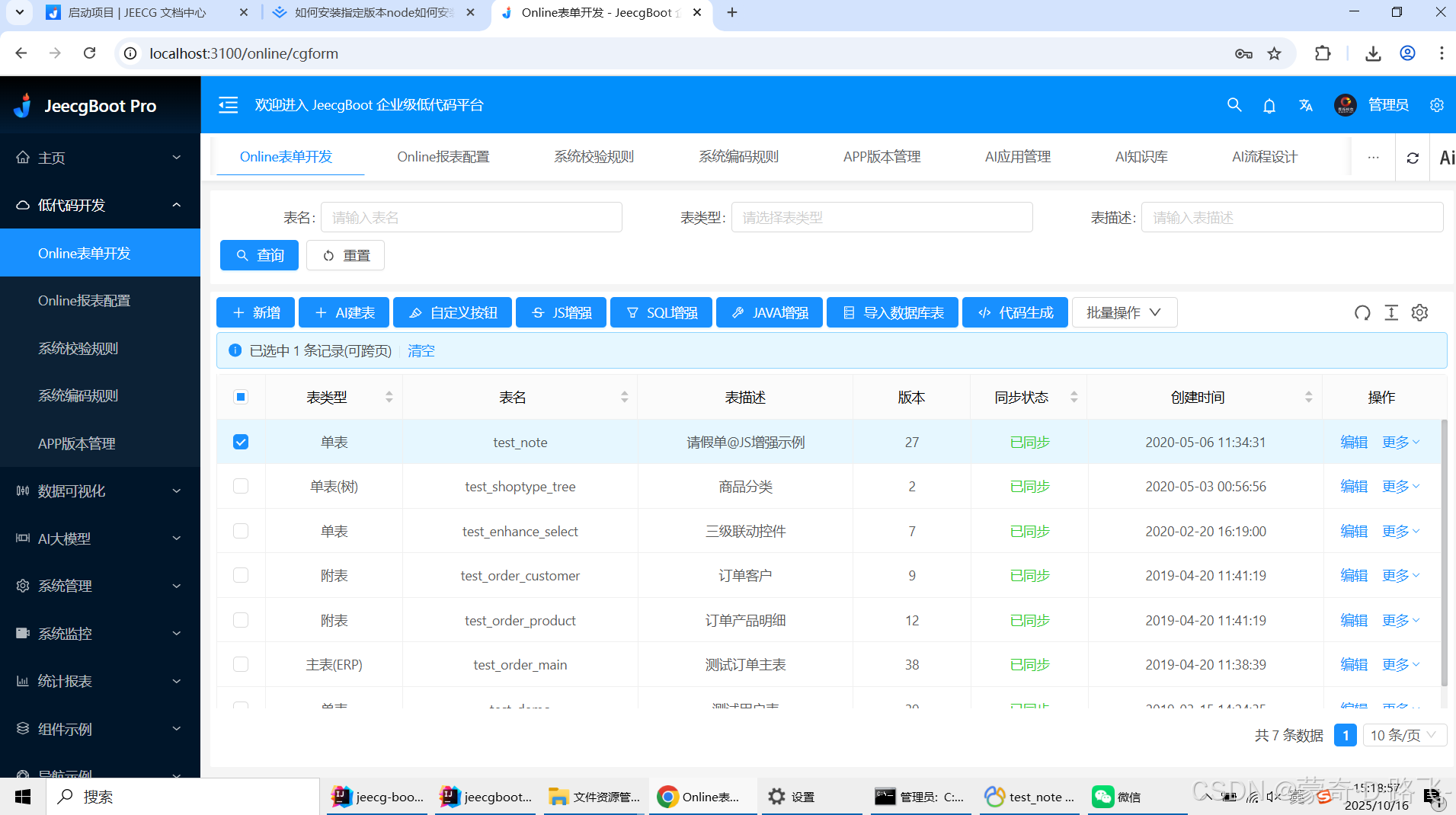Go back in the browser

point(21,53)
